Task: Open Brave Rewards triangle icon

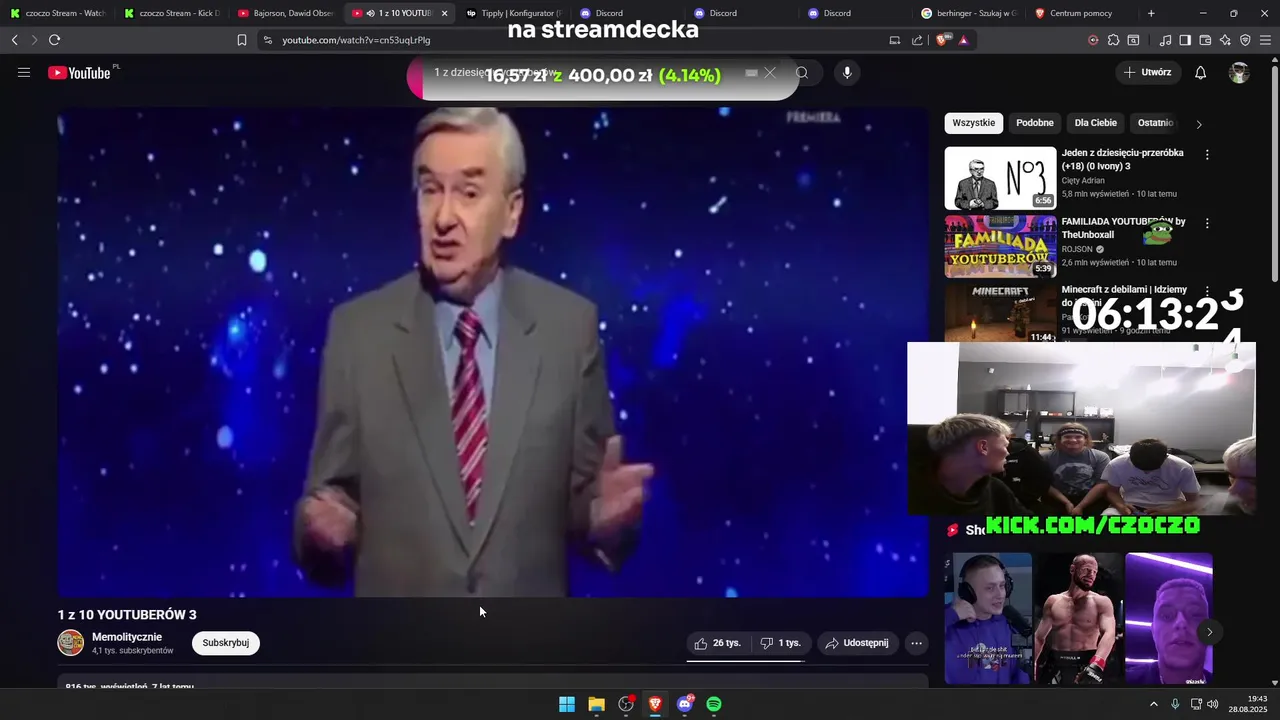Action: click(963, 40)
